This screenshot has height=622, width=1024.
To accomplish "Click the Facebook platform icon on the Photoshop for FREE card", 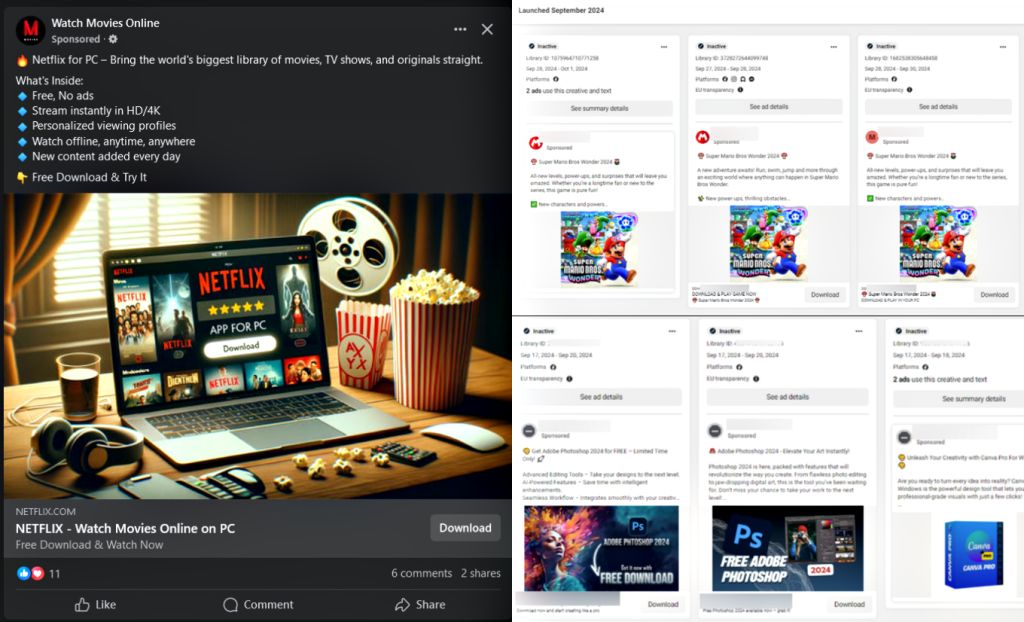I will pyautogui.click(x=553, y=367).
